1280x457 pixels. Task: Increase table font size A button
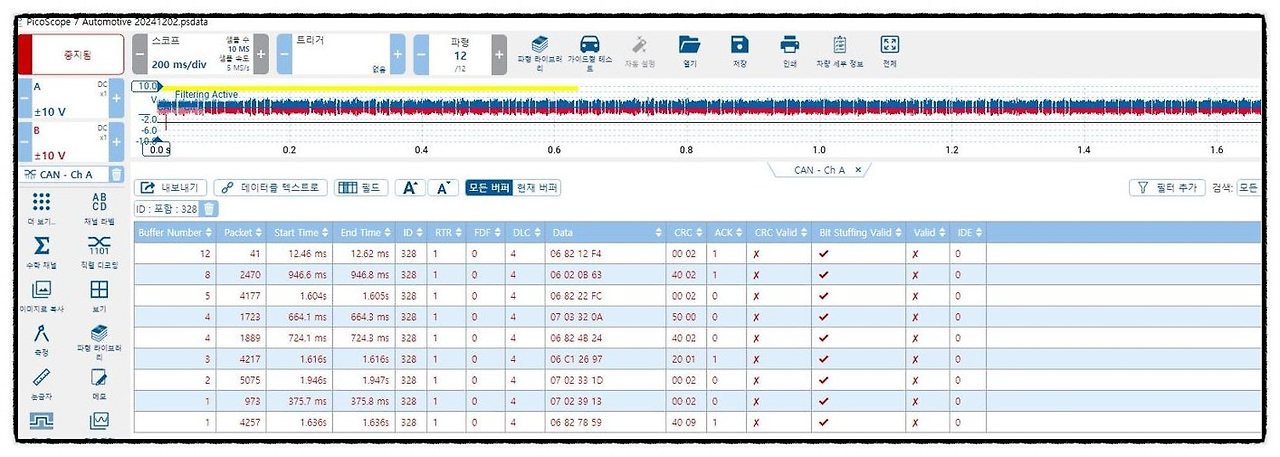click(411, 188)
